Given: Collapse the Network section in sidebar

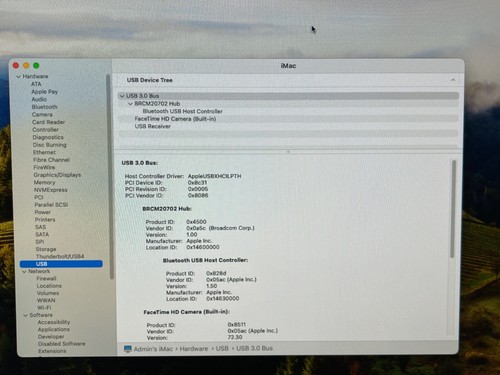Looking at the screenshot, I should coord(24,271).
